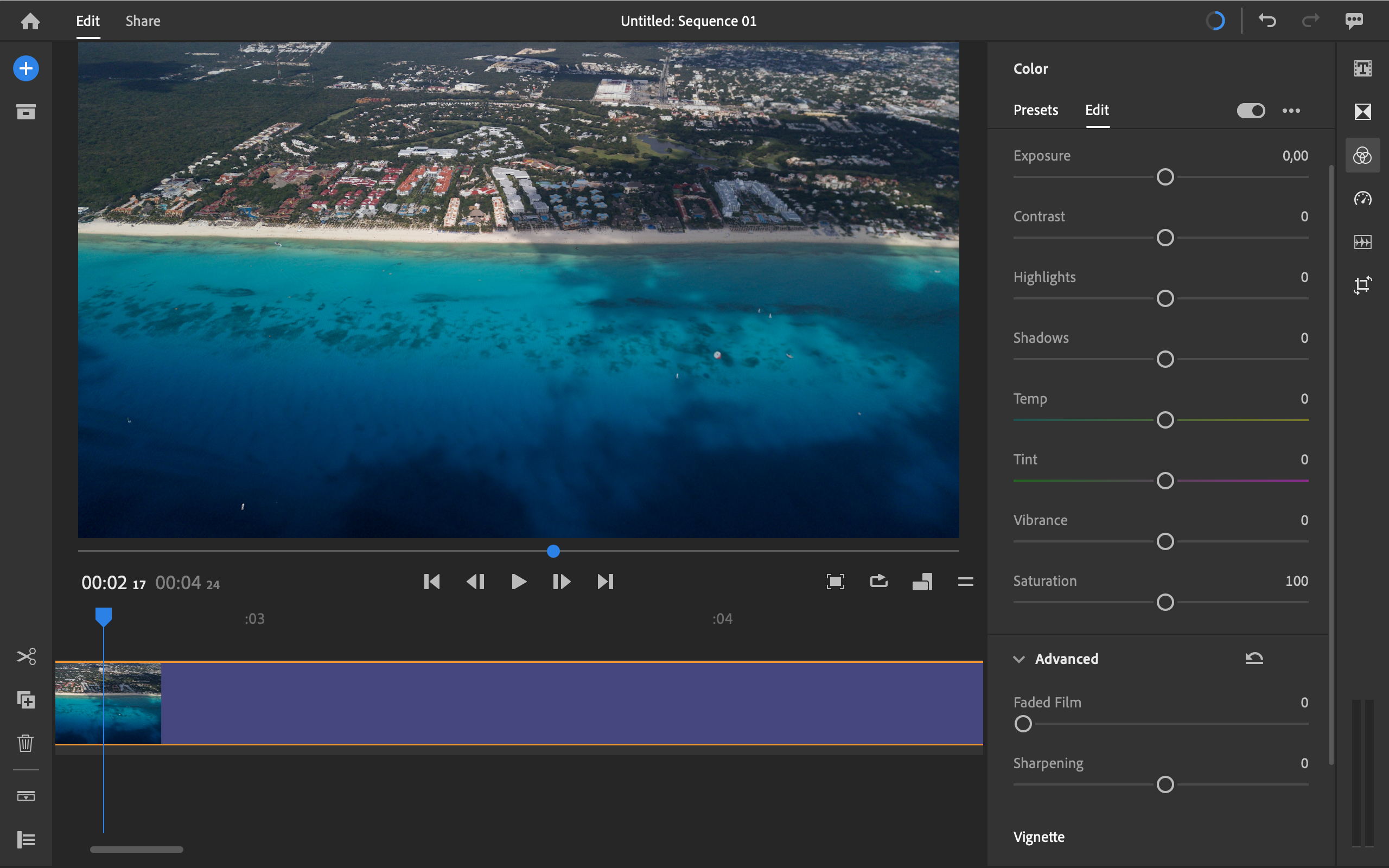The height and width of the screenshot is (868, 1389).
Task: Select the scissors split tool
Action: tap(26, 656)
